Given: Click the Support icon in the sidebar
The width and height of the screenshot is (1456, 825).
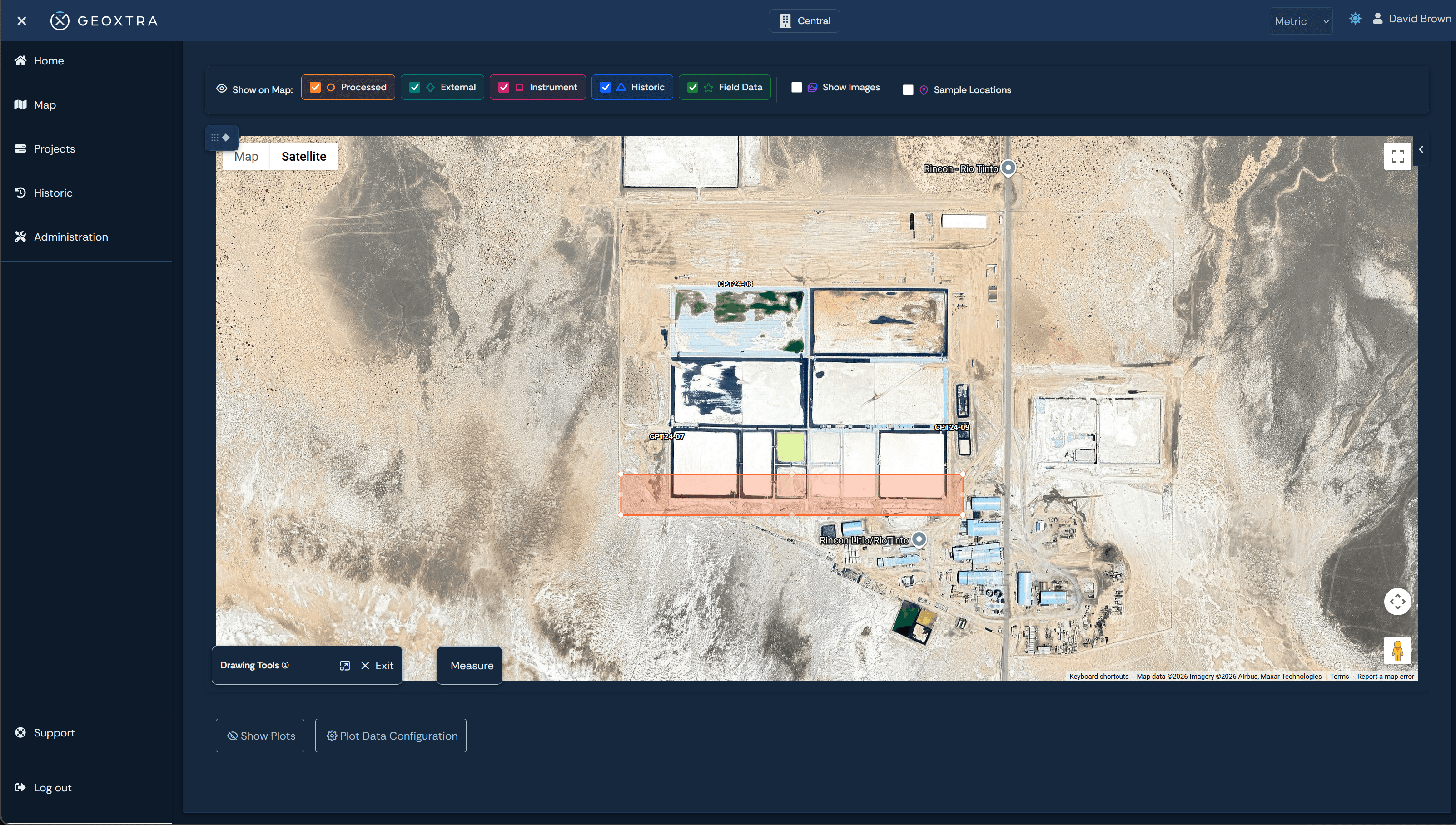Looking at the screenshot, I should [20, 732].
